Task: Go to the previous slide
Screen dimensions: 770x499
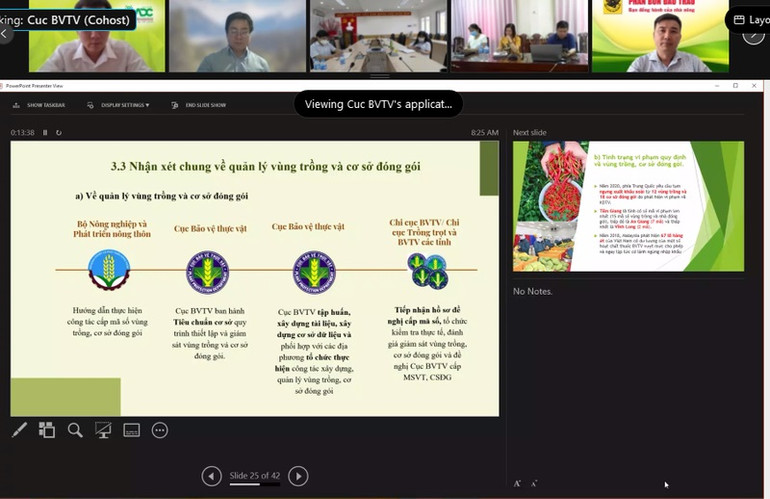Action: (x=211, y=476)
